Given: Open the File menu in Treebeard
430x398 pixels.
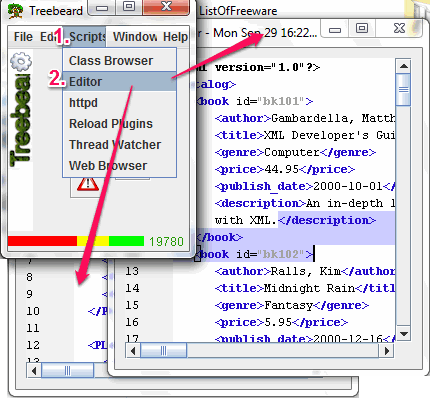Looking at the screenshot, I should pos(23,37).
